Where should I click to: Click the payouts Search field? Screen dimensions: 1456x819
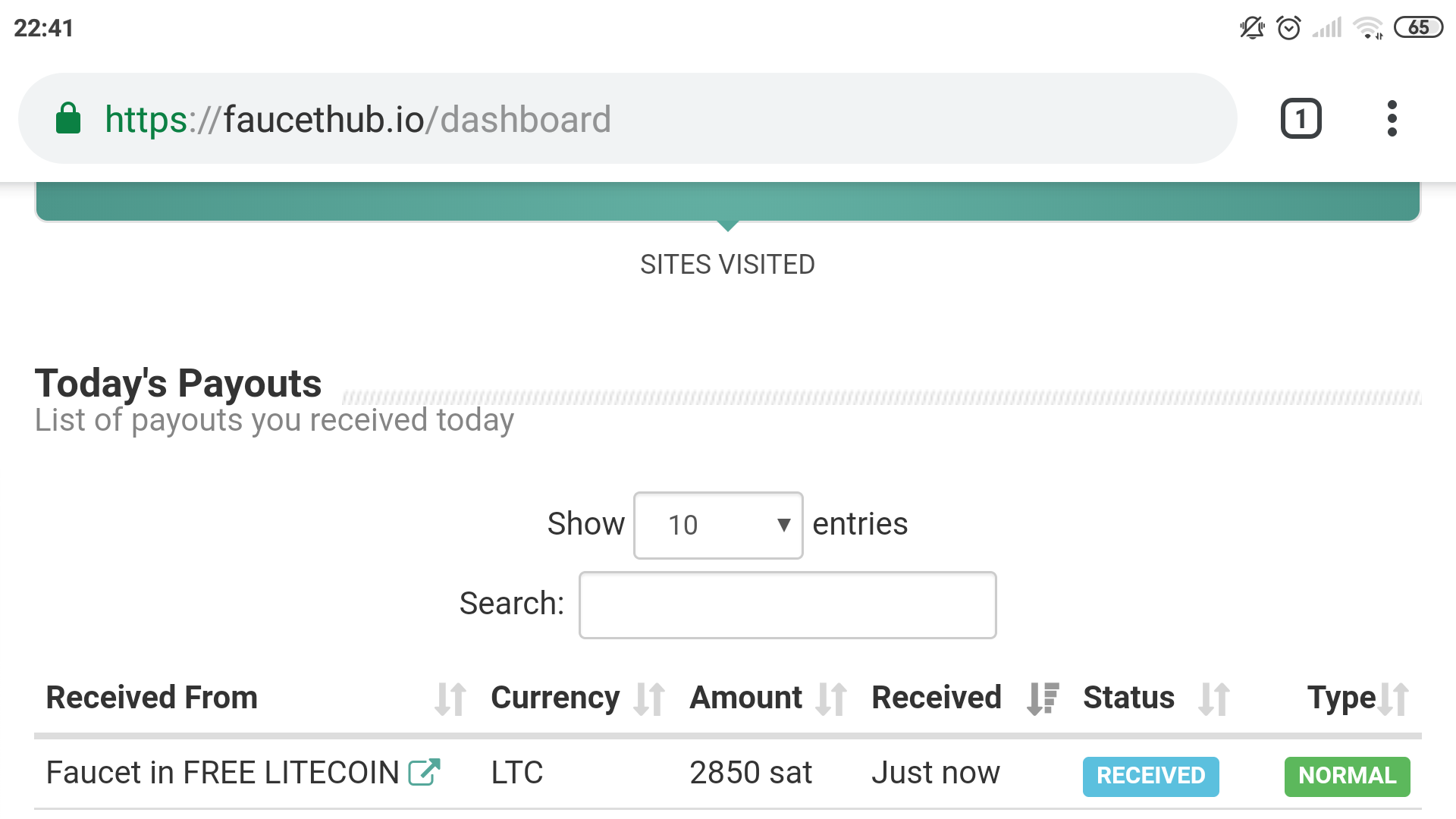pos(787,605)
